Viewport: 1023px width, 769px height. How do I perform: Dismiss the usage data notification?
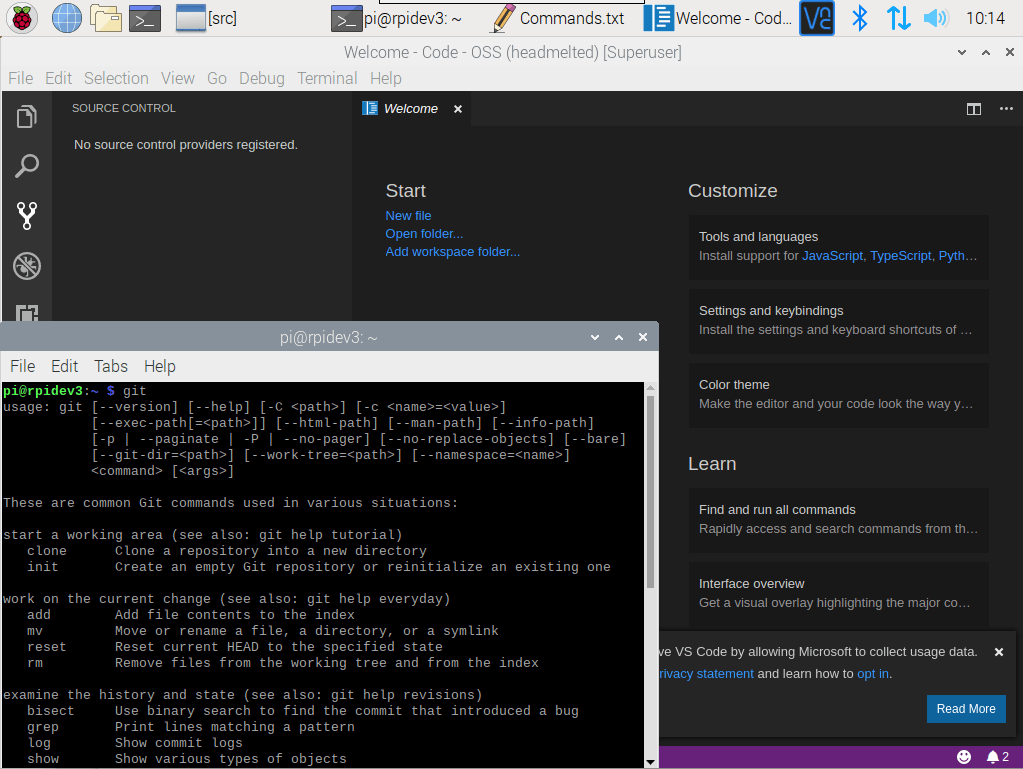pos(998,652)
